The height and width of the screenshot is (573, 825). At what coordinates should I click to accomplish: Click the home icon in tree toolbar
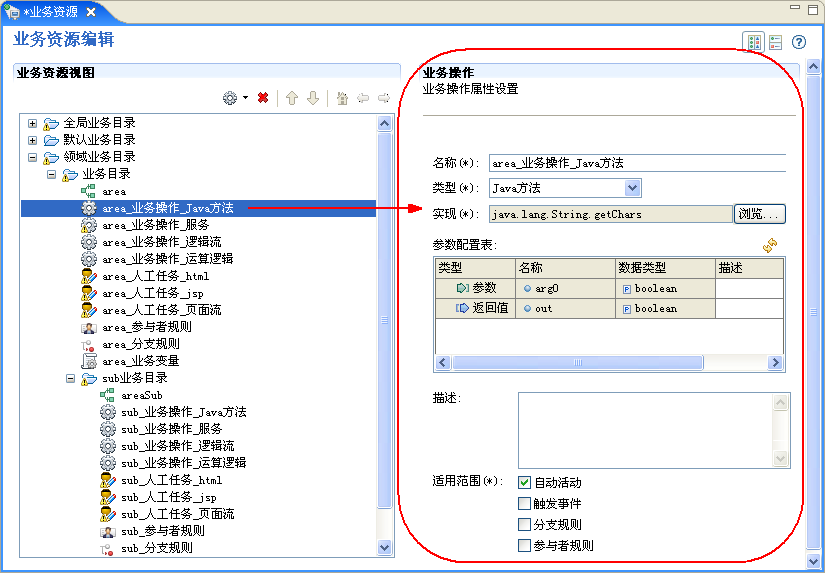[342, 98]
